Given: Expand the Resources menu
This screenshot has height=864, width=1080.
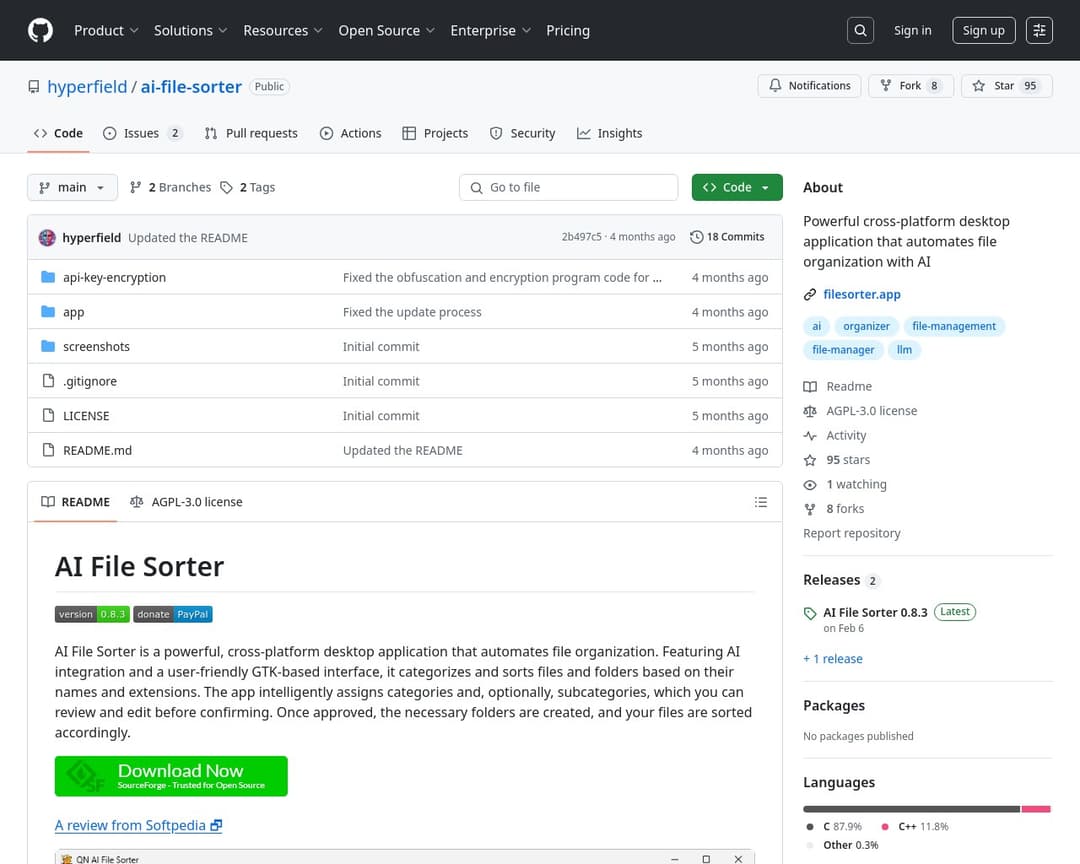Looking at the screenshot, I should [282, 30].
